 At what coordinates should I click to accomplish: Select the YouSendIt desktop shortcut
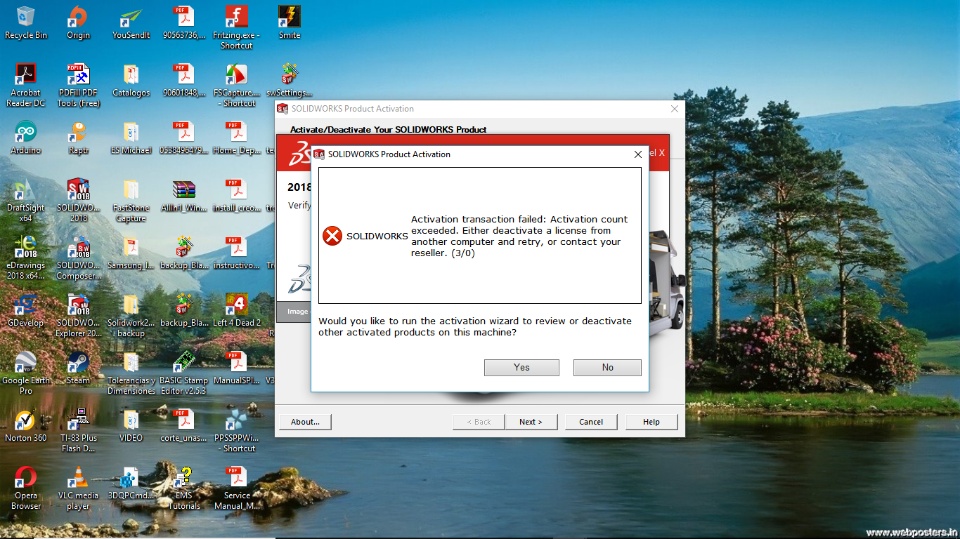tap(131, 22)
